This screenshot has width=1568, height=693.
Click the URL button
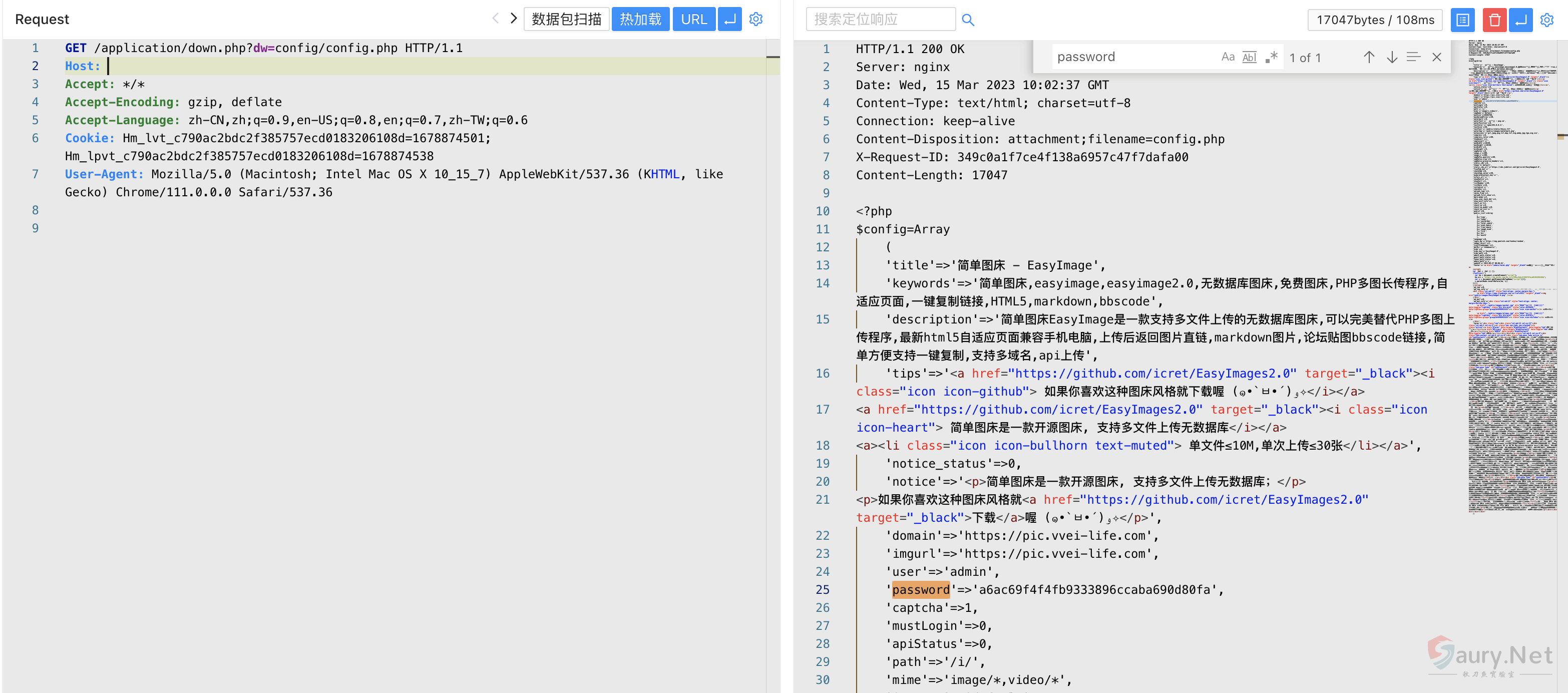pyautogui.click(x=694, y=20)
